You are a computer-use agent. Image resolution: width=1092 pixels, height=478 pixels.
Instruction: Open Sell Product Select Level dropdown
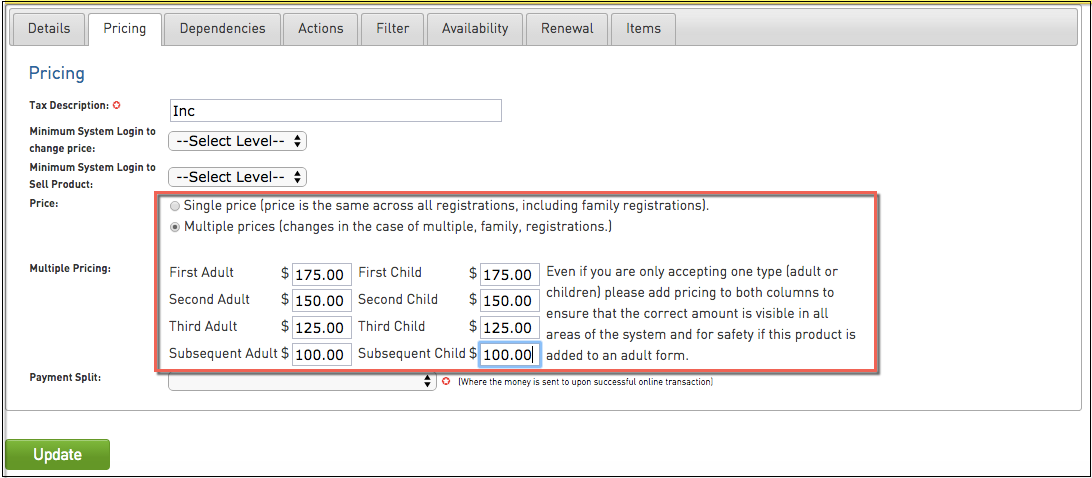point(237,177)
